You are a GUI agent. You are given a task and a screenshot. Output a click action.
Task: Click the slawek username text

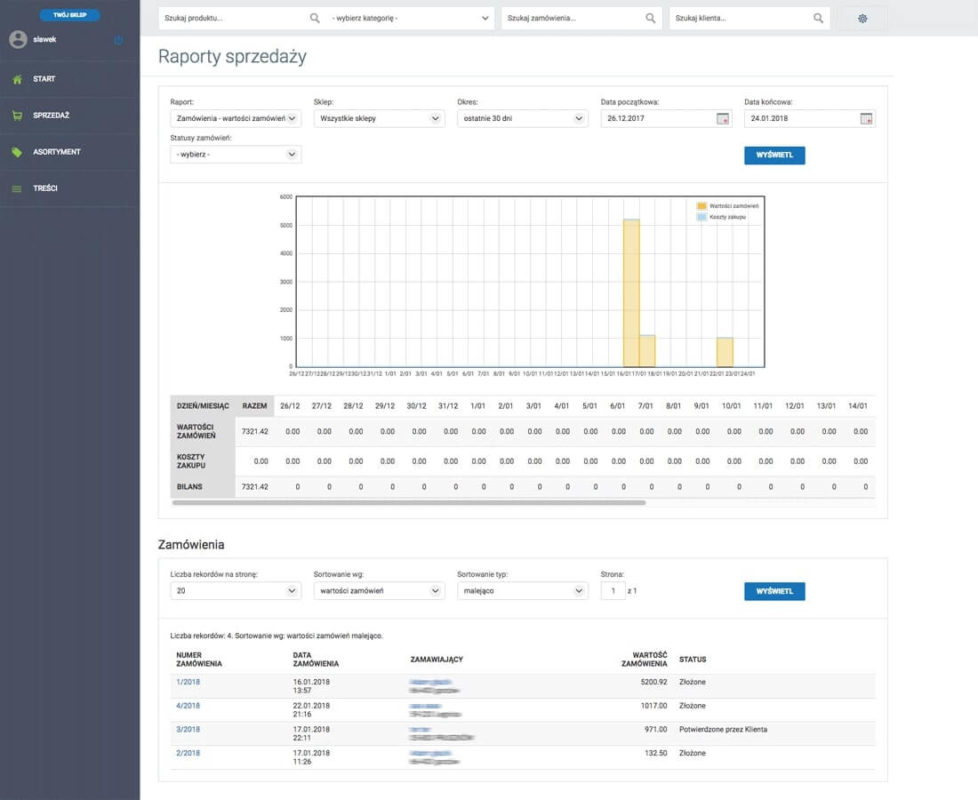(x=45, y=39)
